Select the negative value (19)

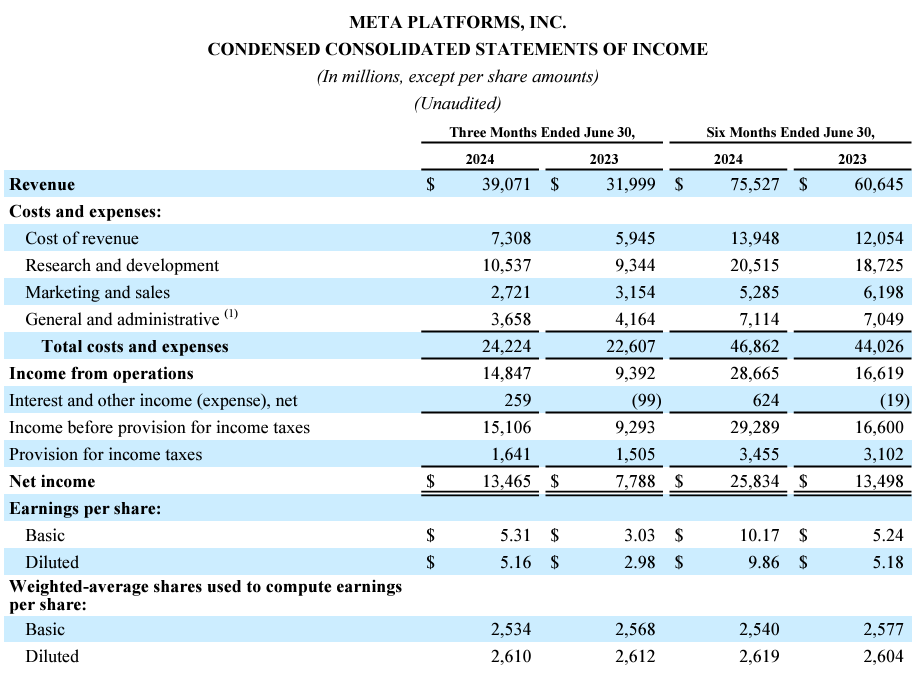pos(895,401)
